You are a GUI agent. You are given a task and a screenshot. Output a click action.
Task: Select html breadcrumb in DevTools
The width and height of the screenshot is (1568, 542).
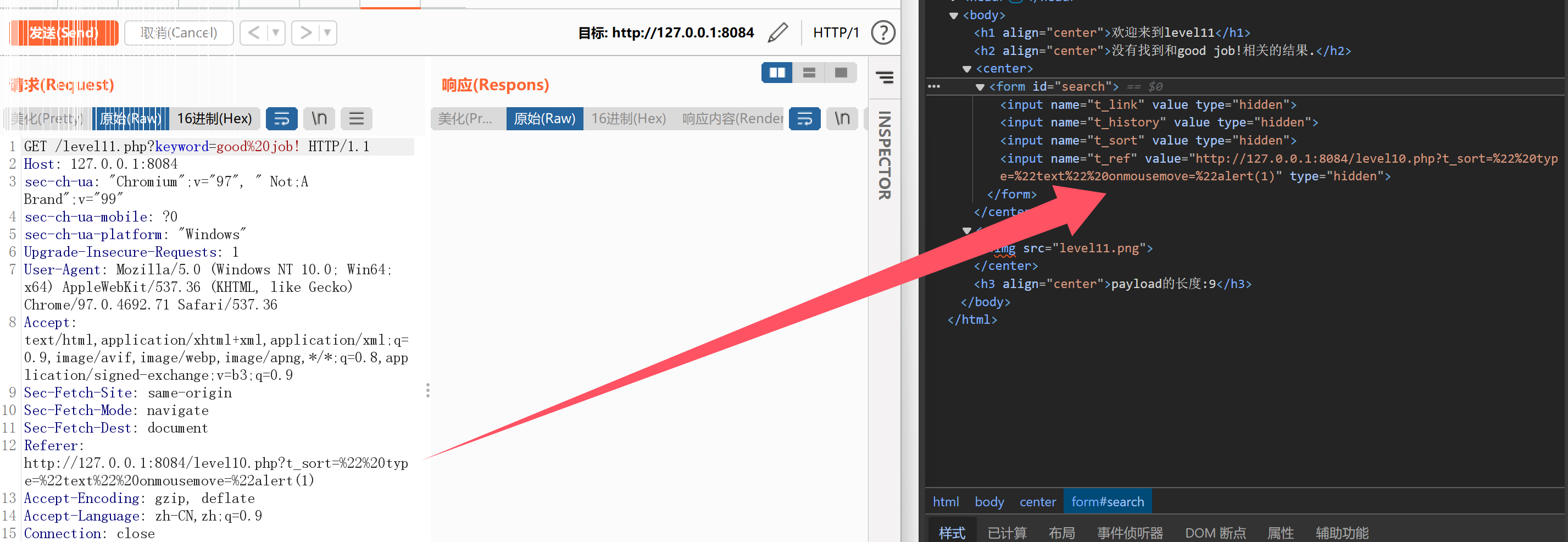[946, 502]
